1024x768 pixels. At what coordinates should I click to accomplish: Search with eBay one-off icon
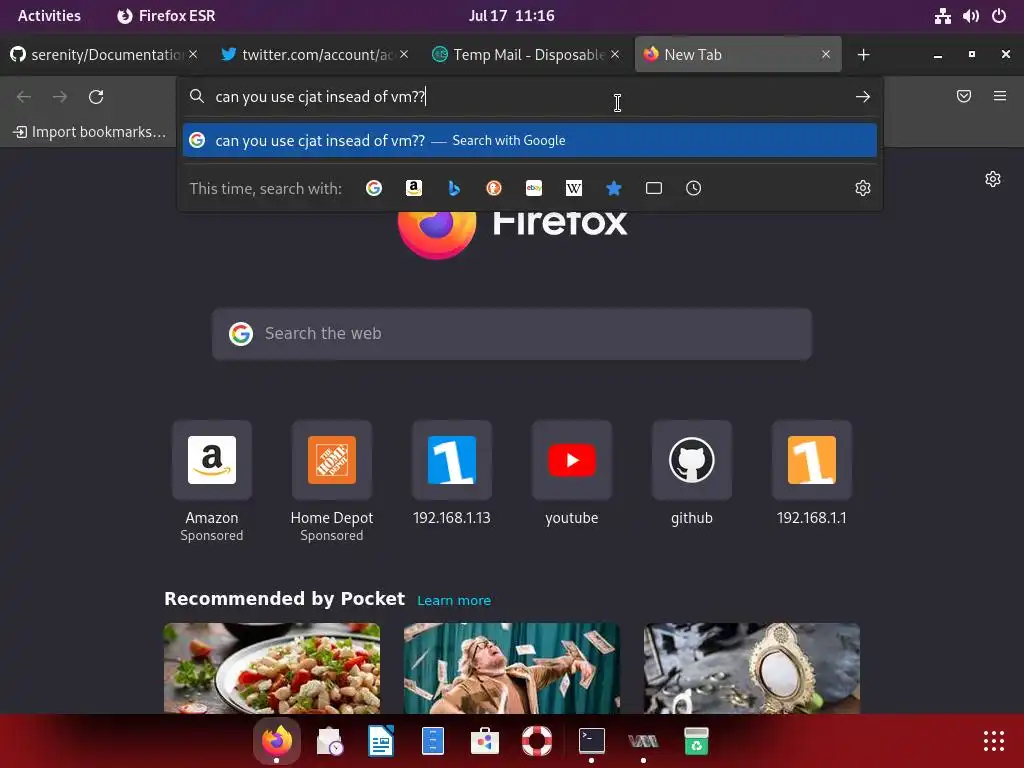click(x=534, y=188)
